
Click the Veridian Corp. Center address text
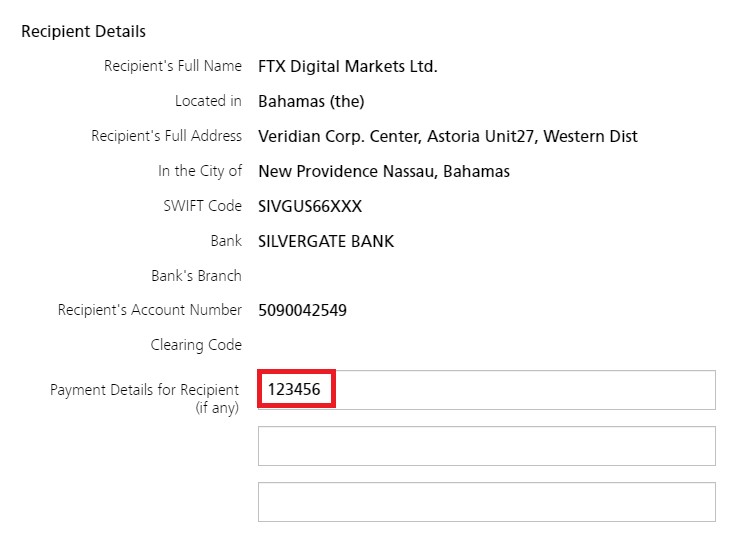pyautogui.click(x=448, y=136)
